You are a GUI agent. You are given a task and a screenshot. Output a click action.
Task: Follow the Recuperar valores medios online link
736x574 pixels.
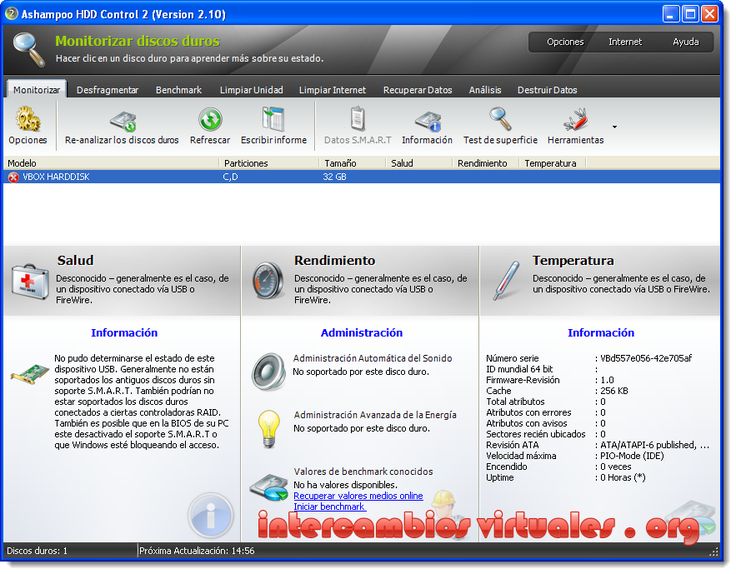[x=357, y=496]
